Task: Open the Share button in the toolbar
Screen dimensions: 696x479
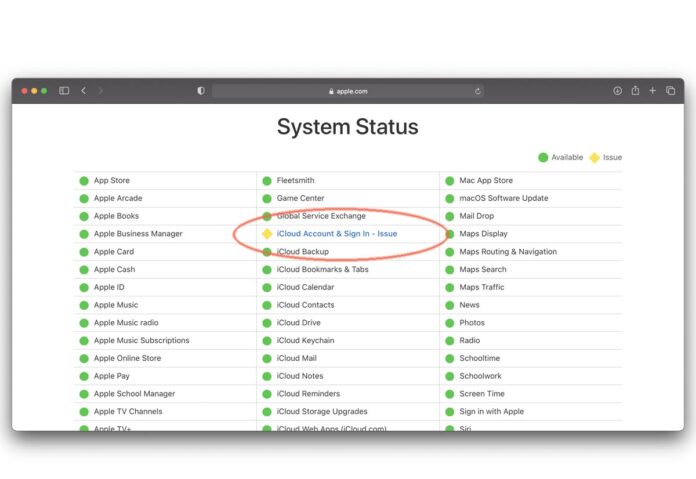Action: pos(635,90)
